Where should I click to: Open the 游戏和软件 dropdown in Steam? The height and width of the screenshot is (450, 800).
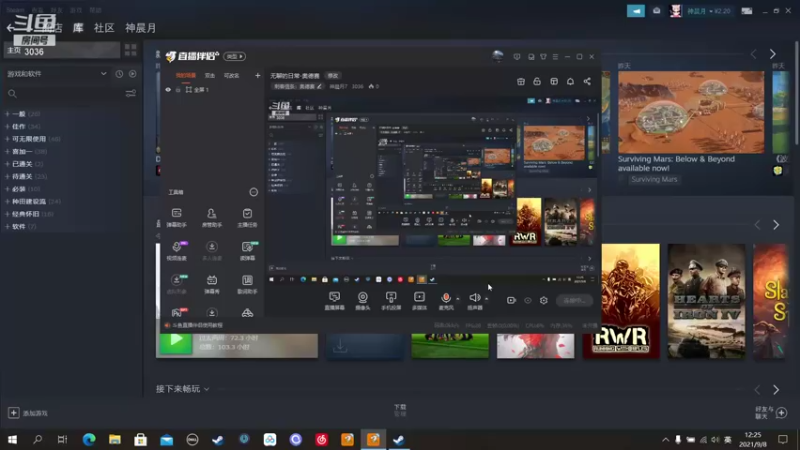[x=57, y=74]
